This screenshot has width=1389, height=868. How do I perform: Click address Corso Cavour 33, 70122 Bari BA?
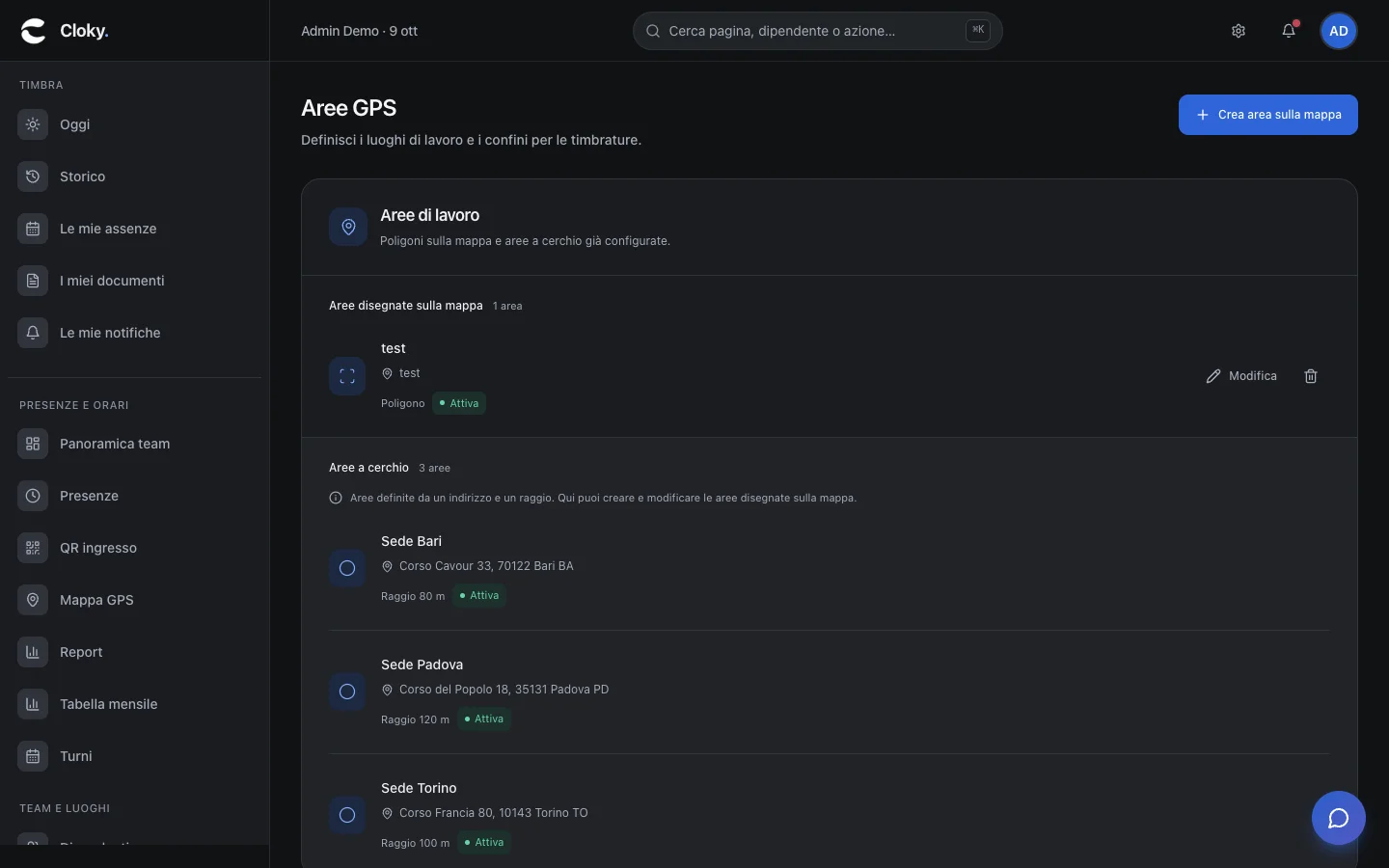click(486, 566)
